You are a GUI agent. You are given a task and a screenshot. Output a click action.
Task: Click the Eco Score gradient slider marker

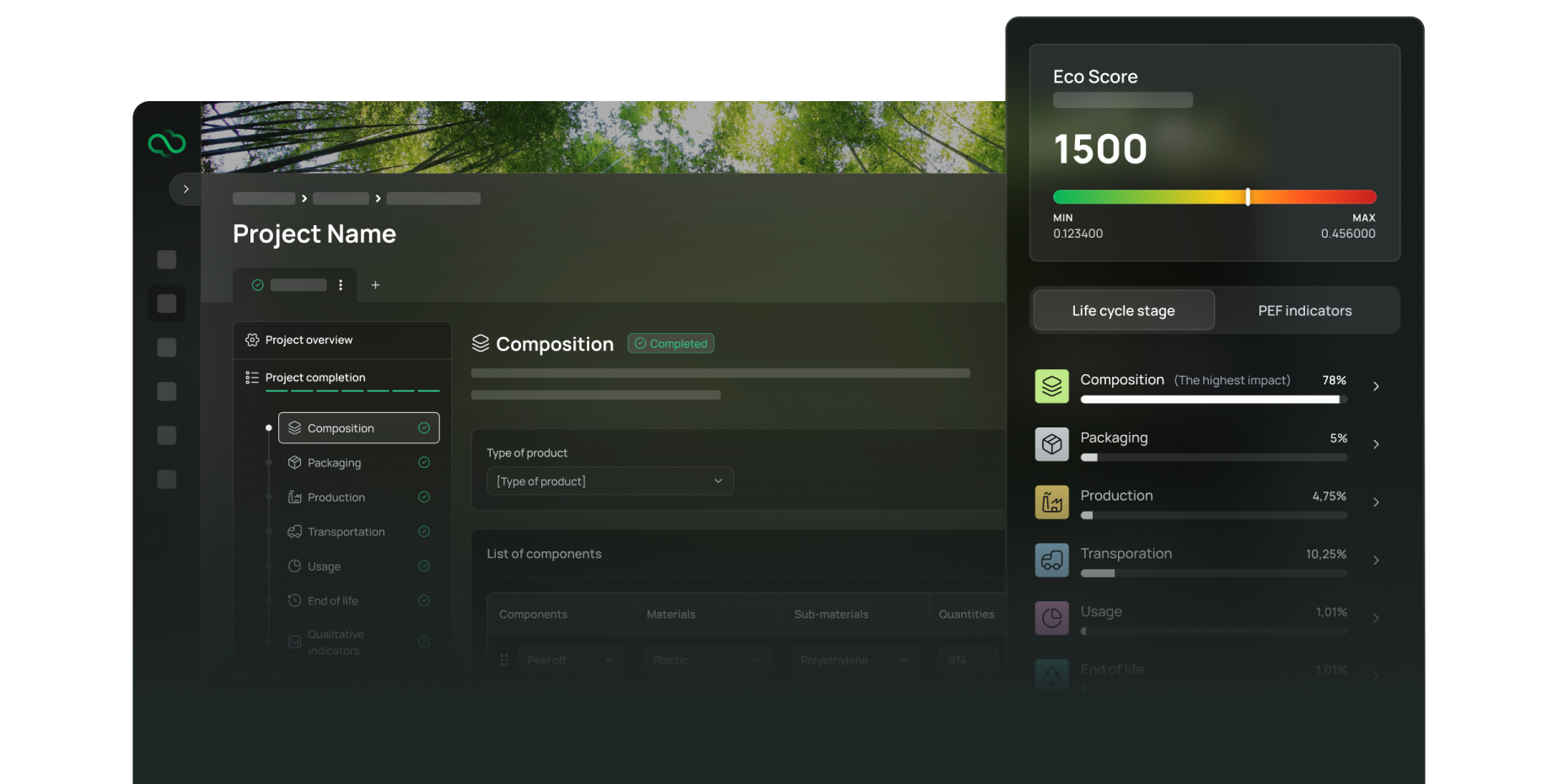tap(1248, 197)
